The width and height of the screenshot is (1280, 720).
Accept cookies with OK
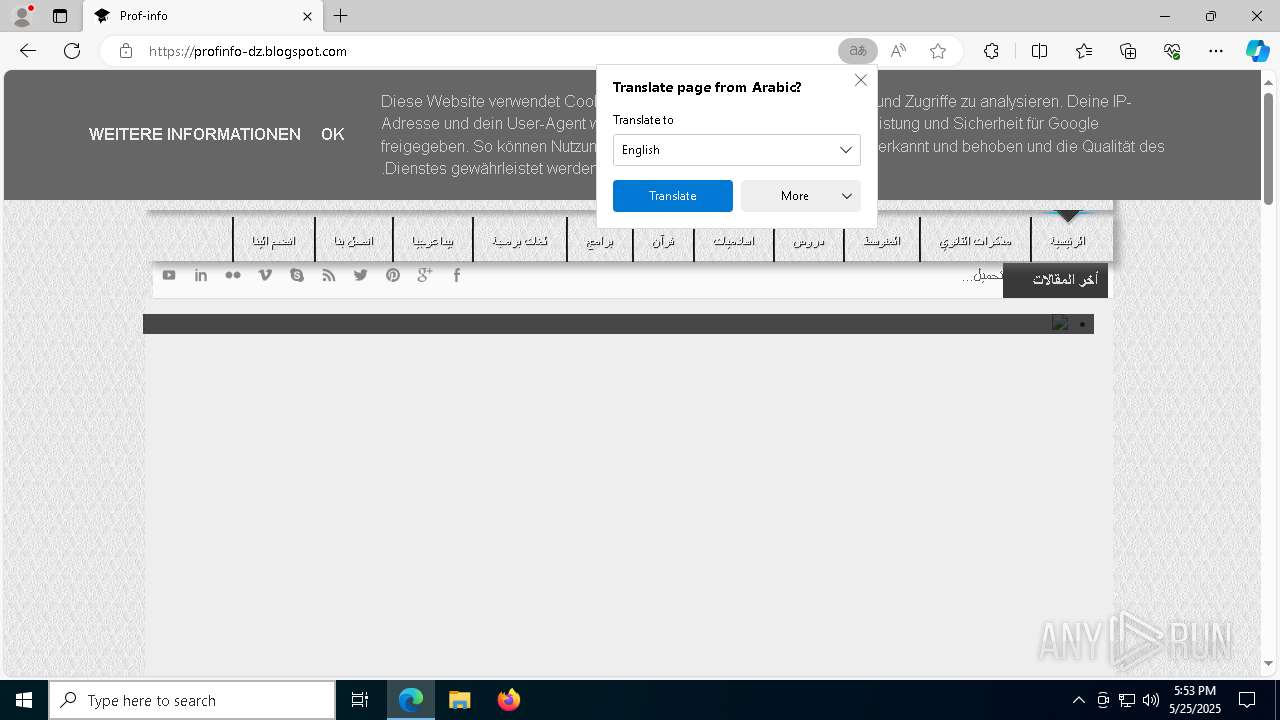[333, 134]
